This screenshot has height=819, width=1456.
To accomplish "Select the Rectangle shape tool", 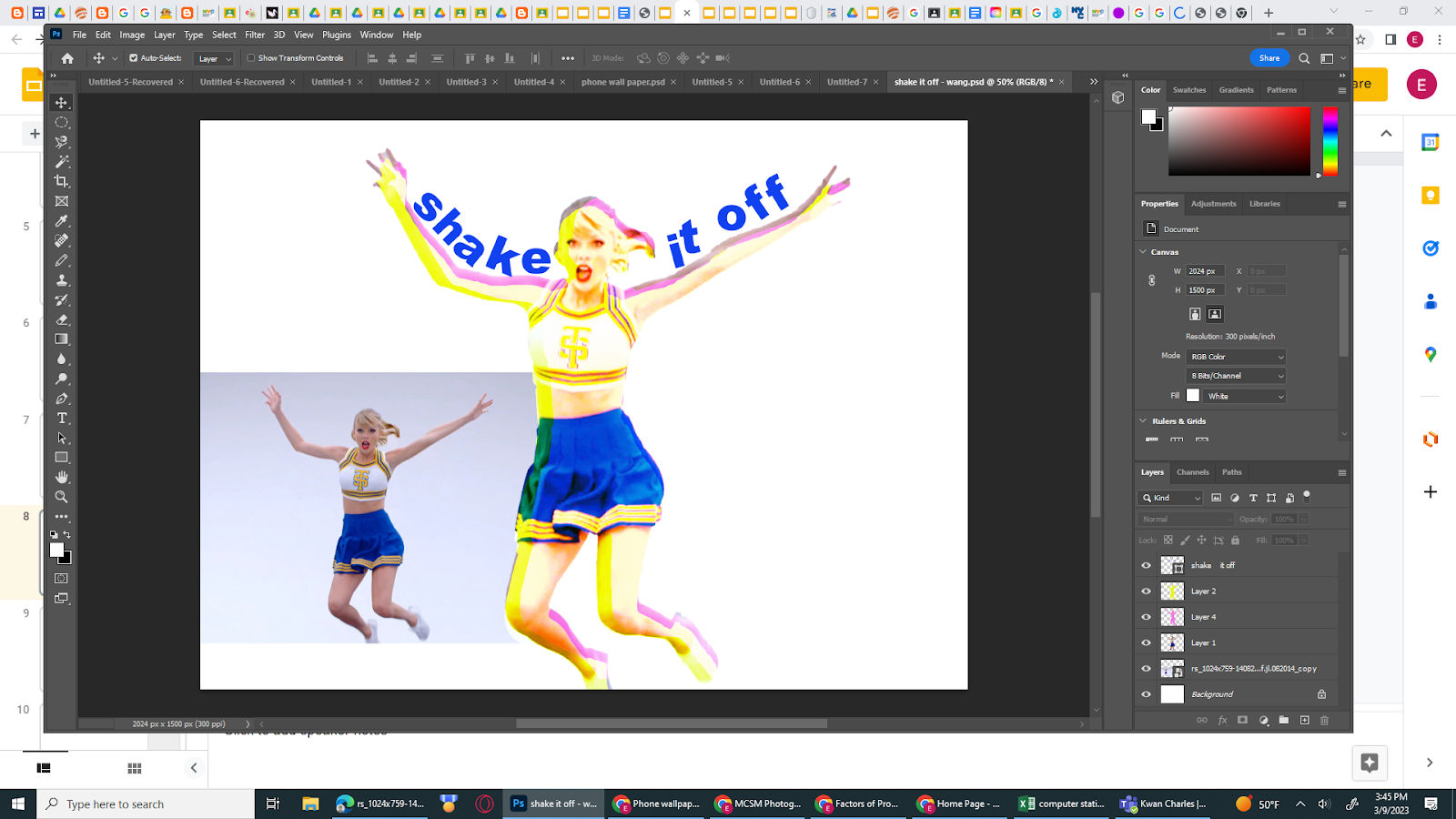I will [x=62, y=458].
